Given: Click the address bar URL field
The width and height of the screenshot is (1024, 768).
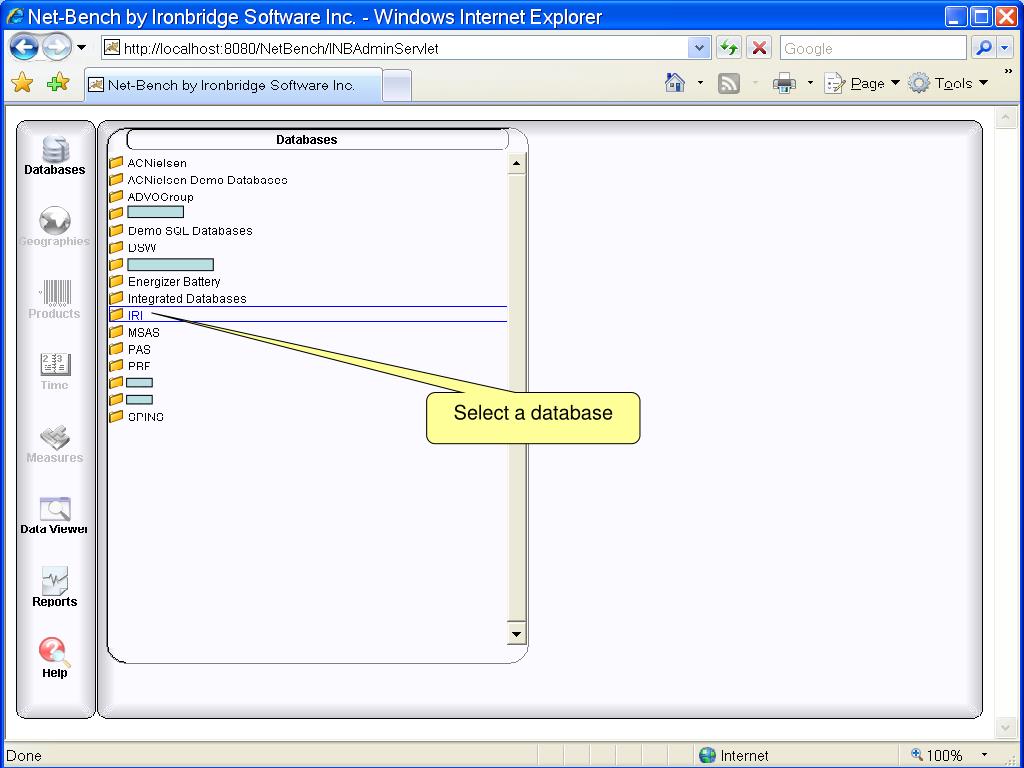Looking at the screenshot, I should tap(395, 48).
